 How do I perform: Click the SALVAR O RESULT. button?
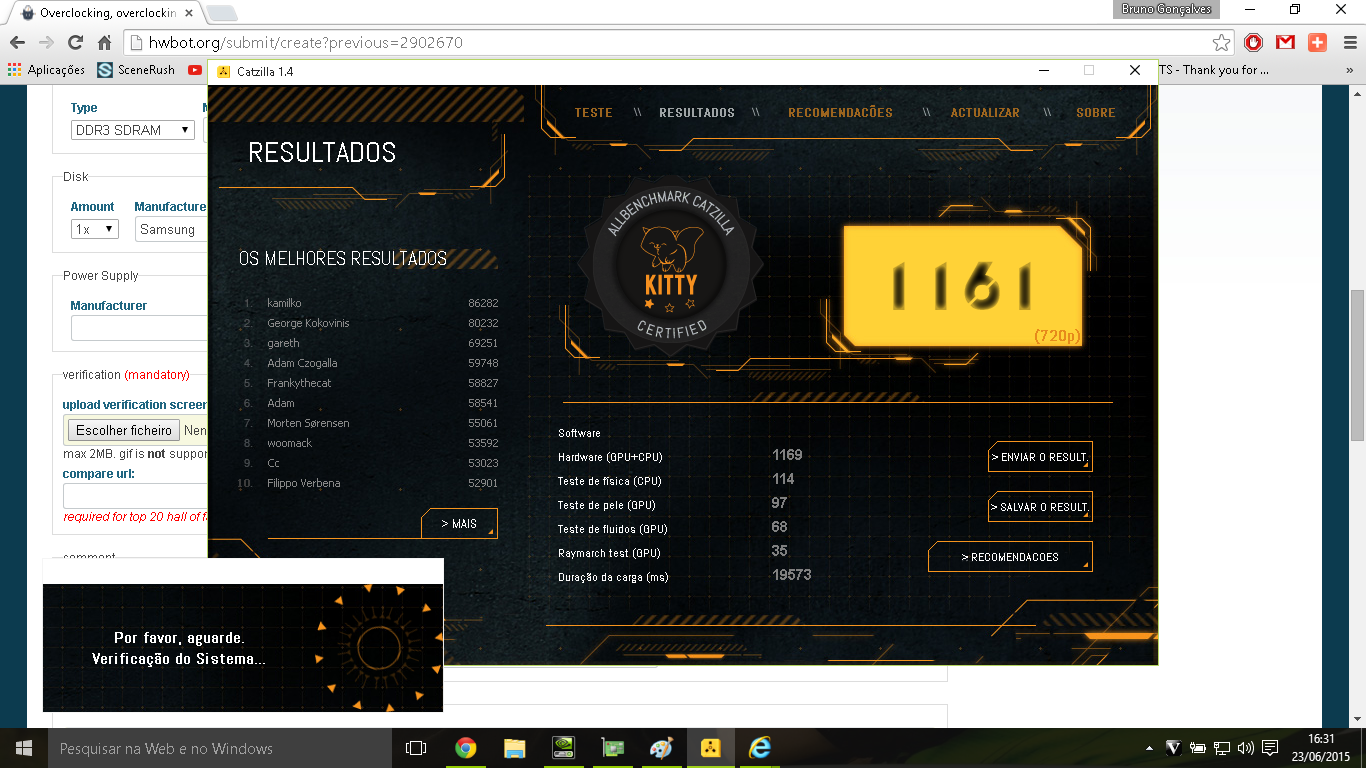tap(1040, 507)
